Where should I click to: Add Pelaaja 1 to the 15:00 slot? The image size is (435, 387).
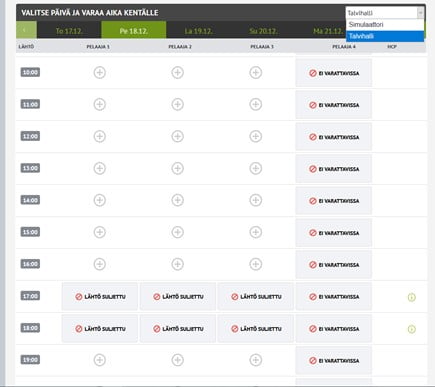point(99,232)
